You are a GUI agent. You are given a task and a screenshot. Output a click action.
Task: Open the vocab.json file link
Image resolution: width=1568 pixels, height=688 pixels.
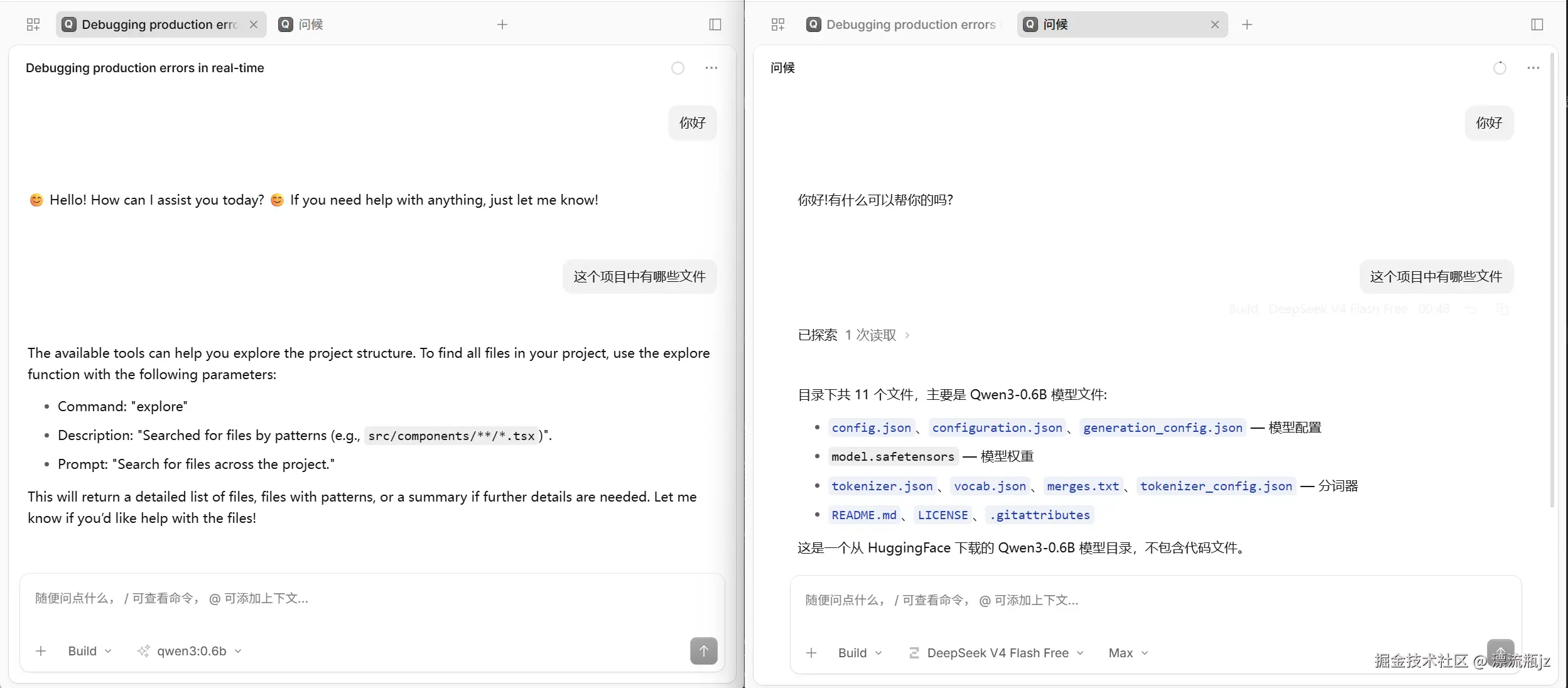990,486
